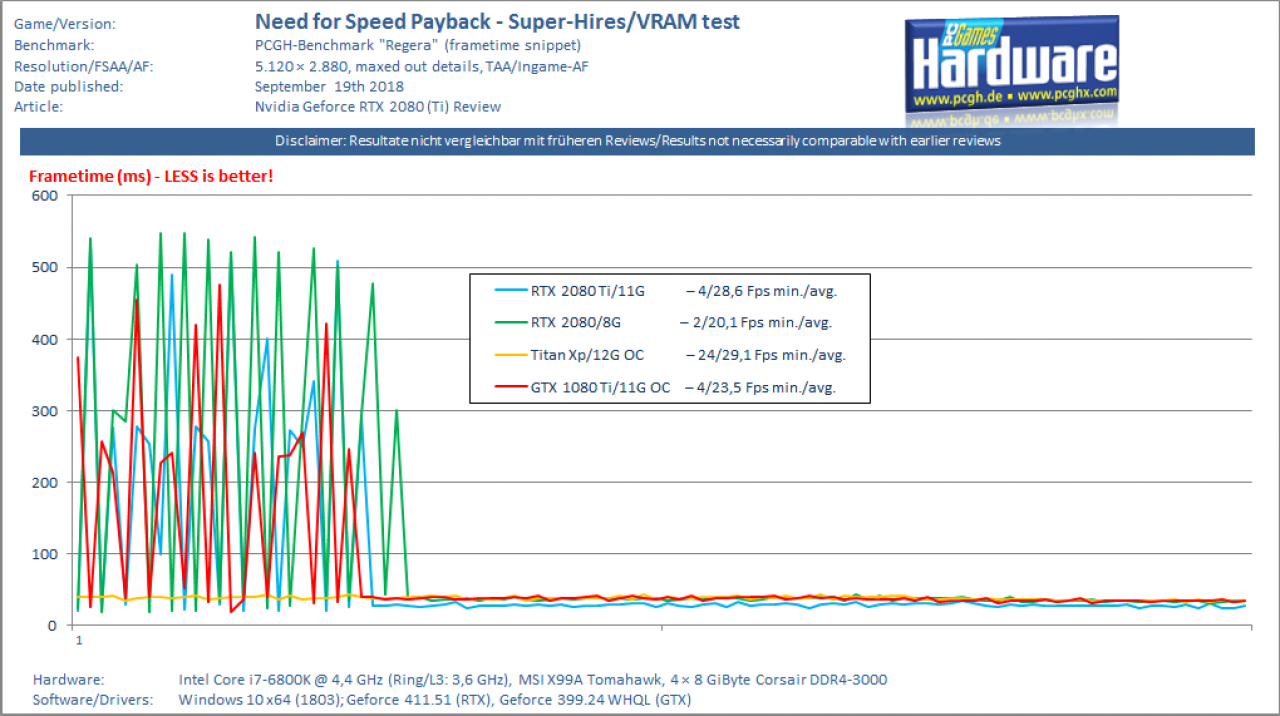
Task: Click the 'Hardware:' footer label
Action: [x=68, y=679]
